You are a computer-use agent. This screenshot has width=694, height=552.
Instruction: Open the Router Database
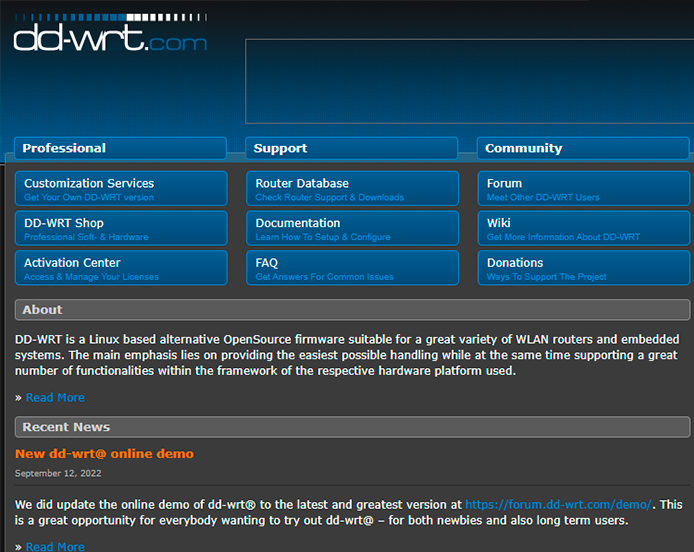pyautogui.click(x=352, y=189)
